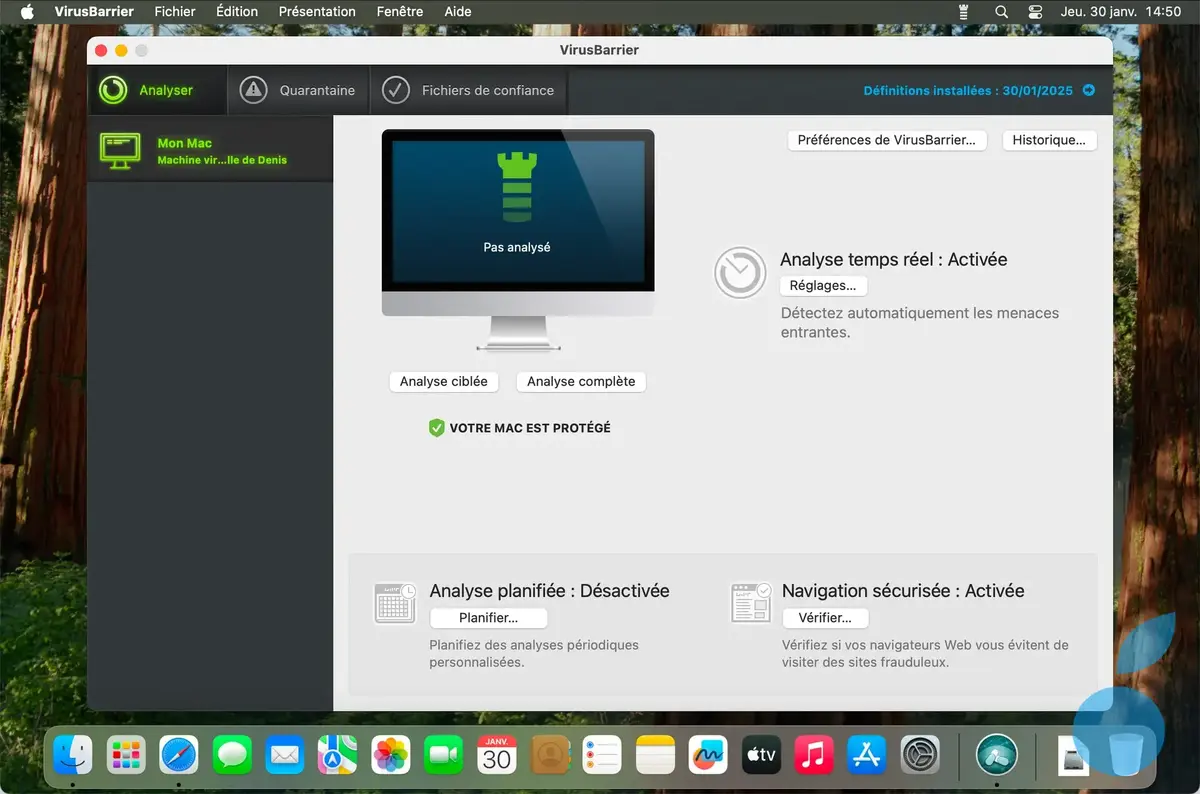
Task: Click Planifier to schedule scans
Action: tap(488, 618)
